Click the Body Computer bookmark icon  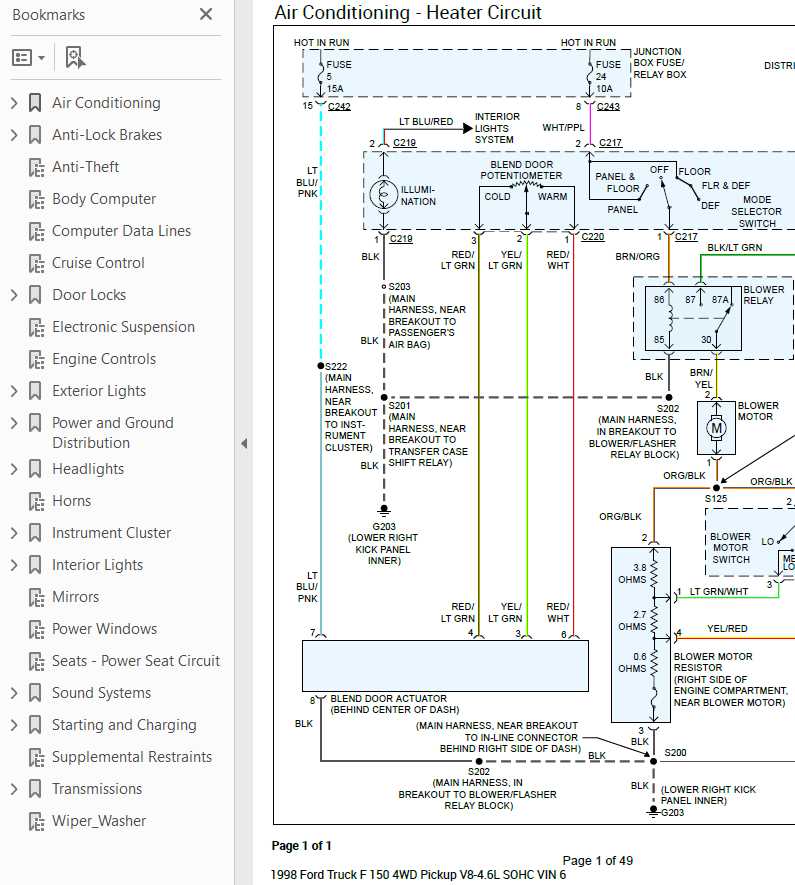pos(36,199)
